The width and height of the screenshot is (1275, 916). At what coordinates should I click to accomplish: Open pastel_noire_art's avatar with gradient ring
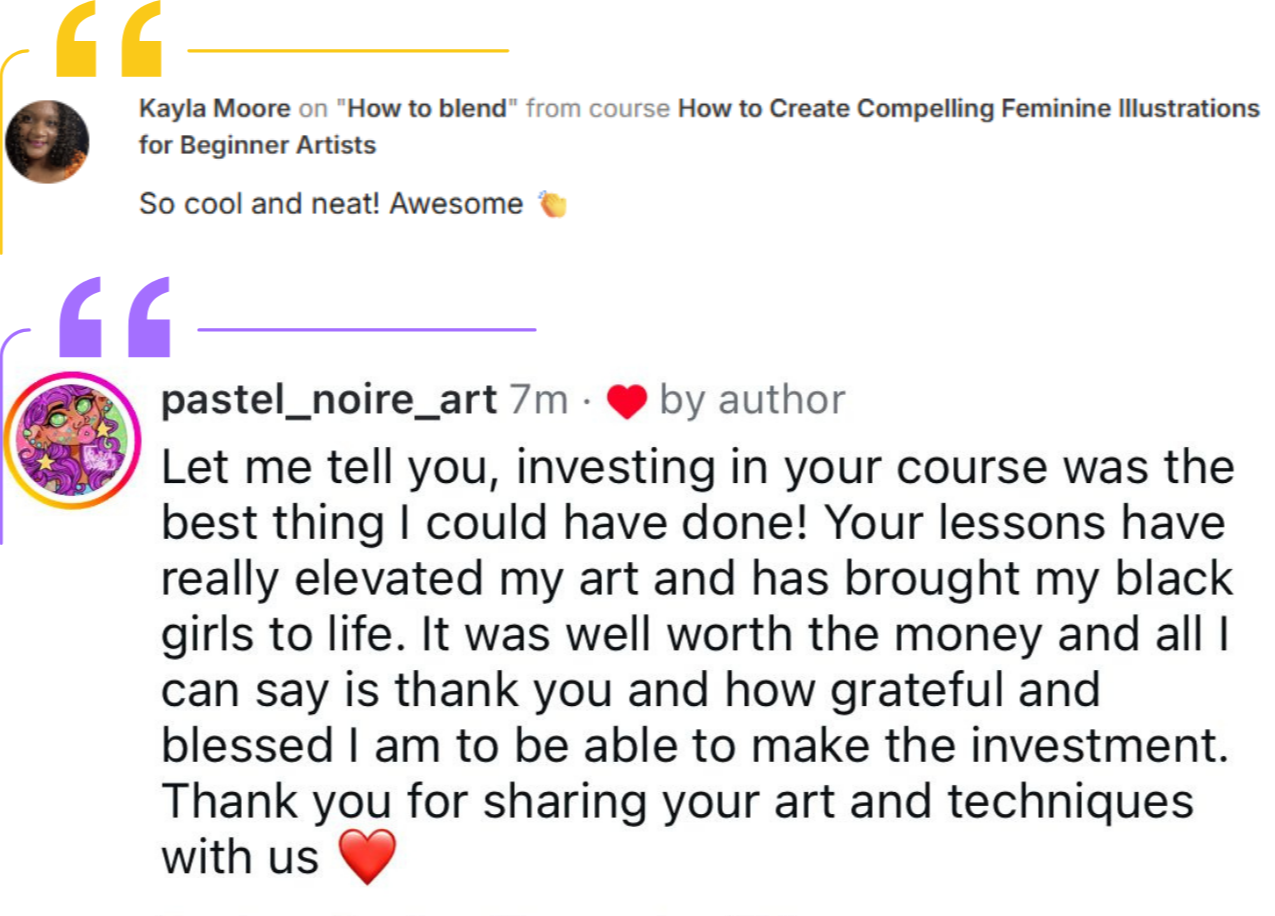tap(74, 440)
